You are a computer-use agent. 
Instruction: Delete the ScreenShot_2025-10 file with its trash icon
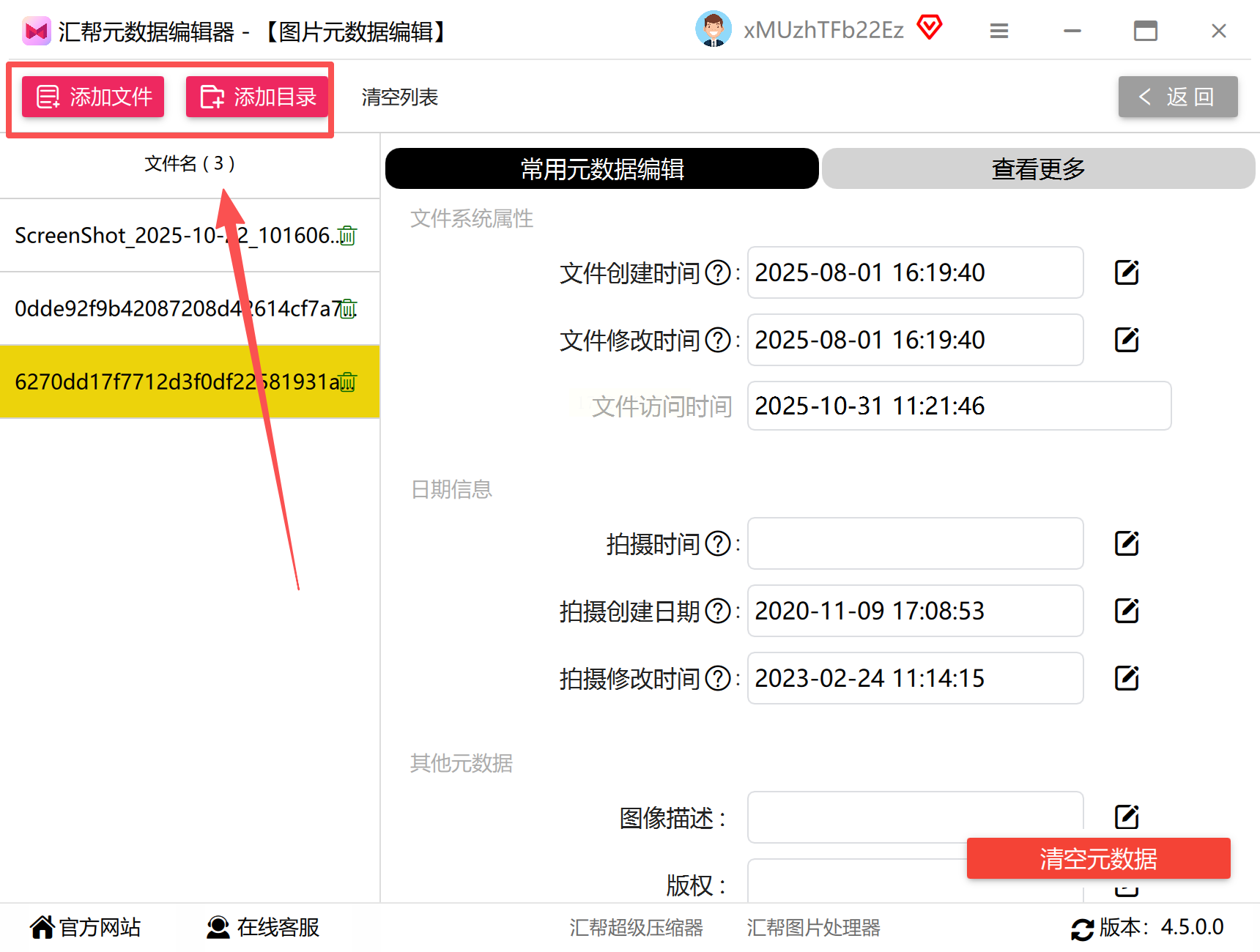click(x=348, y=236)
